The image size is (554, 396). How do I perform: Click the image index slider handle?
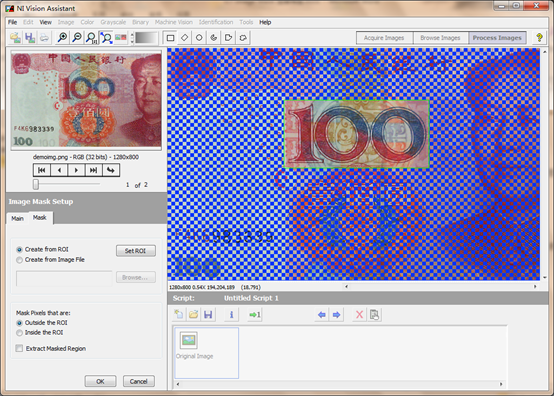[36, 184]
